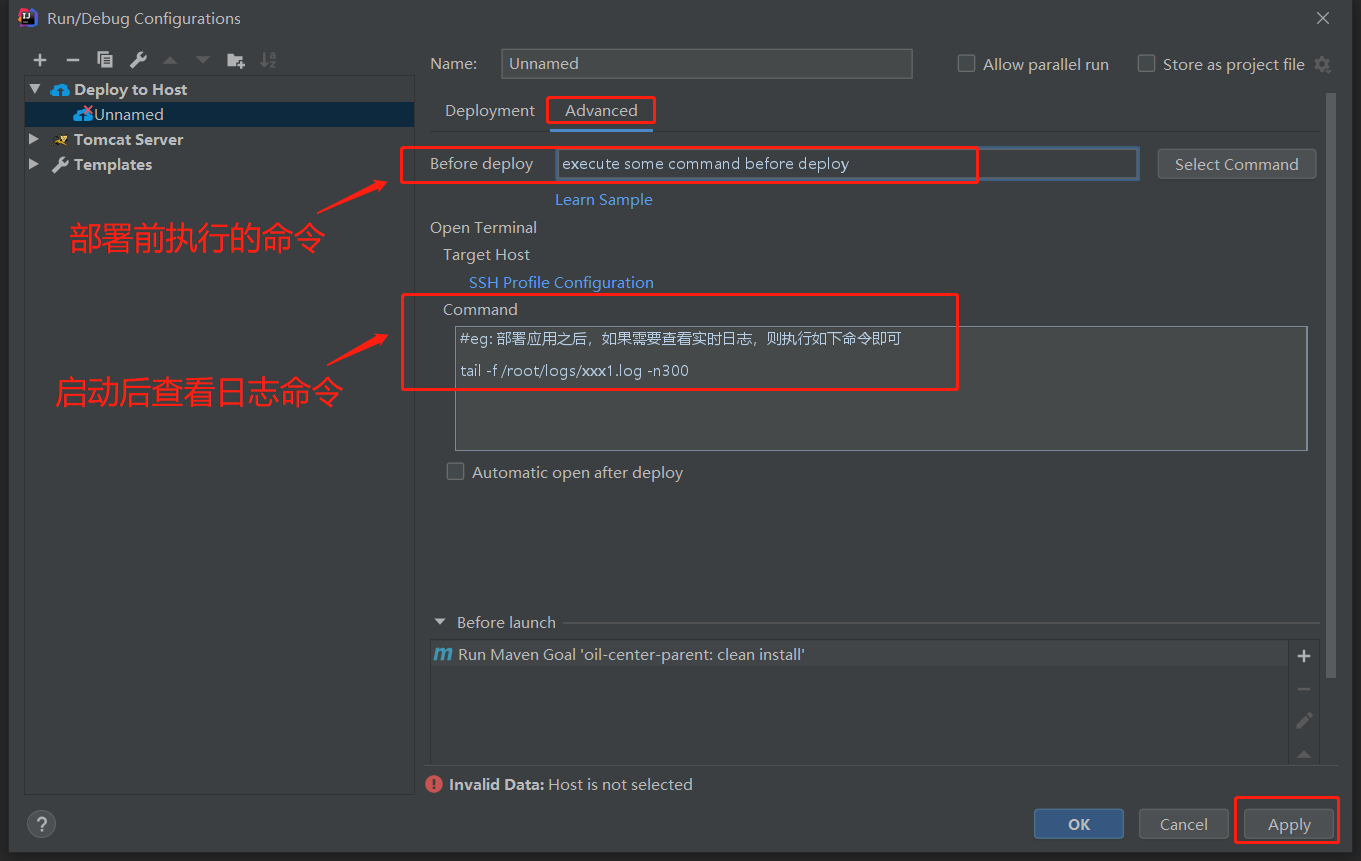Click the Tomcat Server icon in the tree
The width and height of the screenshot is (1361, 861).
point(61,140)
